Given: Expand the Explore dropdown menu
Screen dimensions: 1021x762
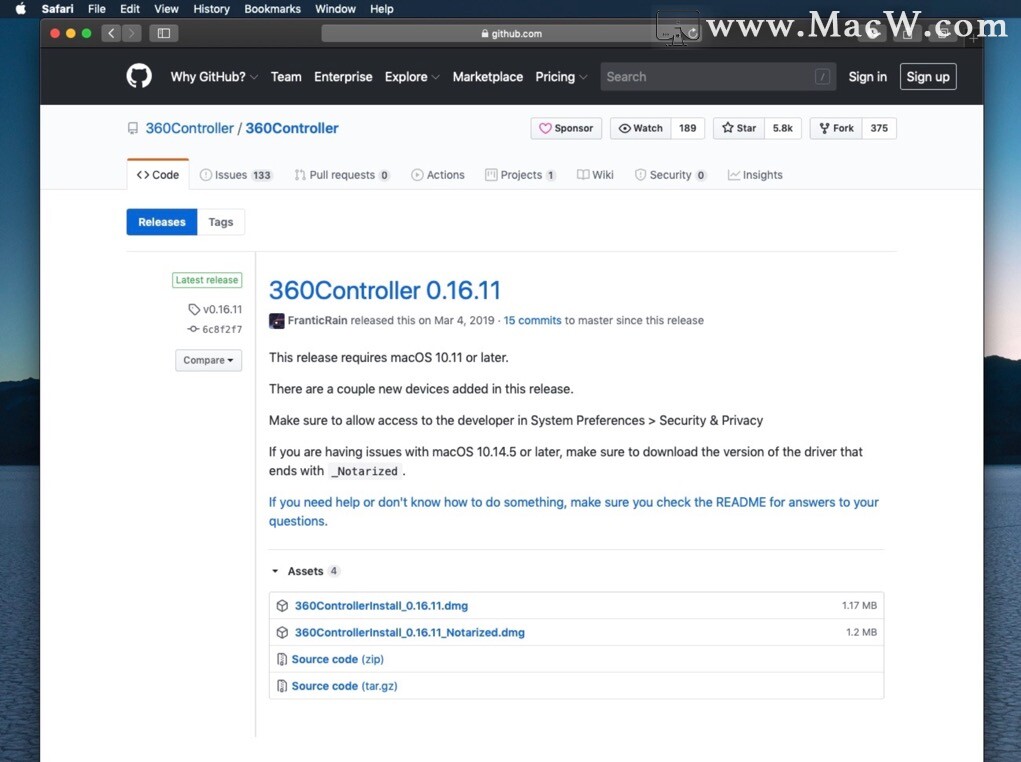Looking at the screenshot, I should (412, 77).
